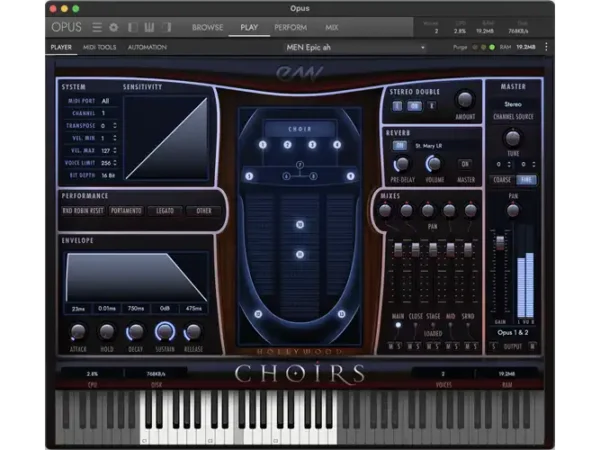Toggle the Main mic loaded light
The image size is (600, 450).
pos(398,325)
